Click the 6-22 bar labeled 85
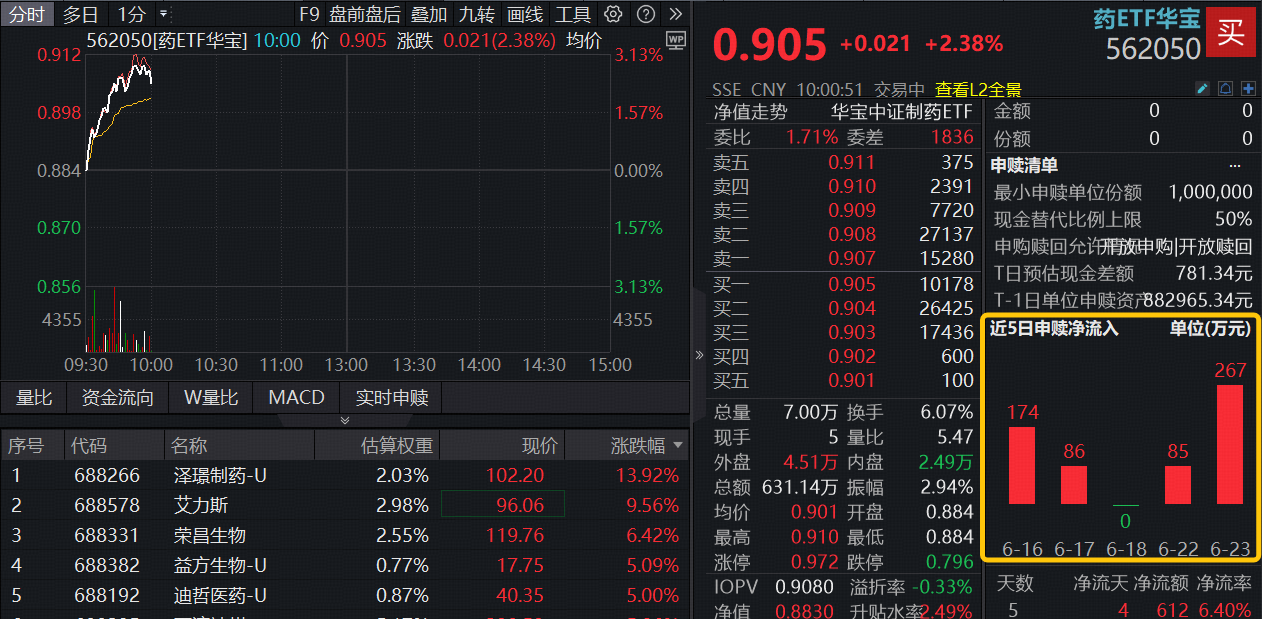Viewport: 1262px width, 619px height. [1178, 485]
